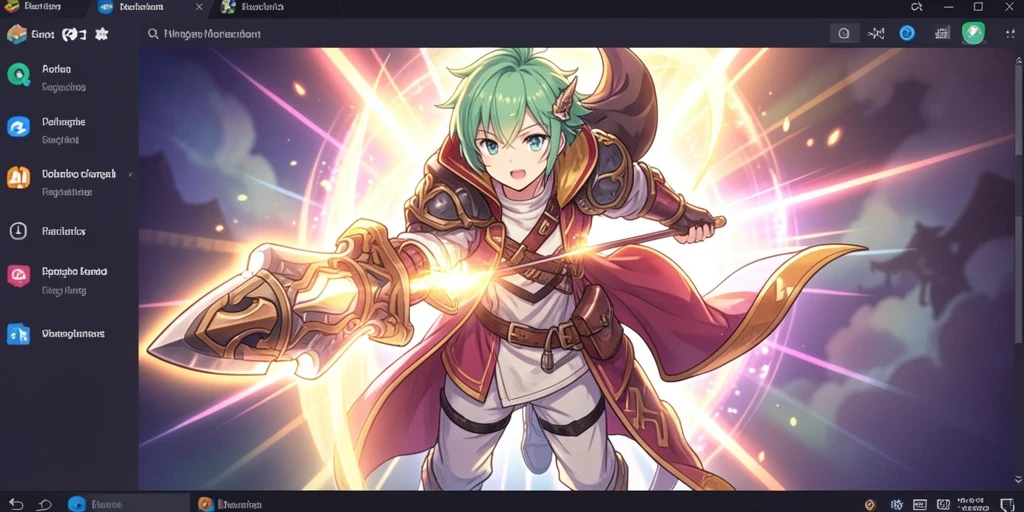Click the white swirl icon beside the logo
This screenshot has width=1024, height=512.
pyautogui.click(x=69, y=35)
